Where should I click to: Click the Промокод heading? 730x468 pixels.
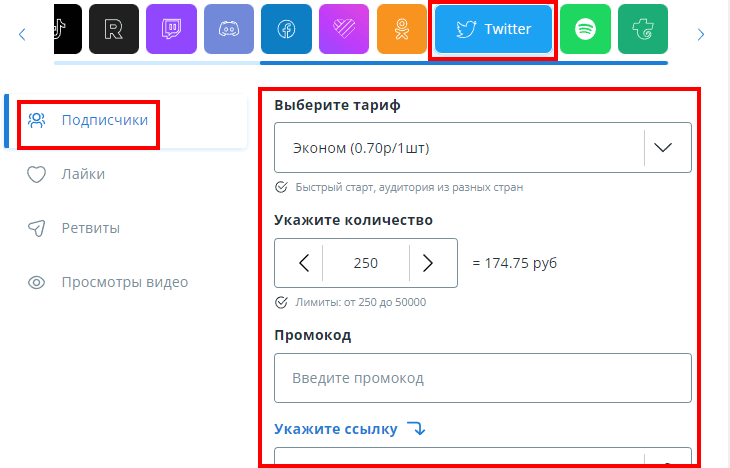pos(312,335)
